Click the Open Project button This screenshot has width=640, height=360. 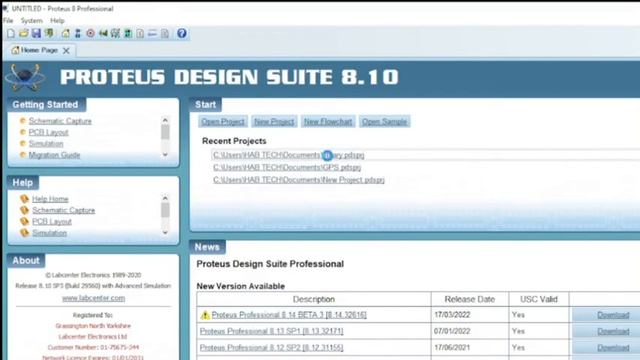[x=223, y=122]
